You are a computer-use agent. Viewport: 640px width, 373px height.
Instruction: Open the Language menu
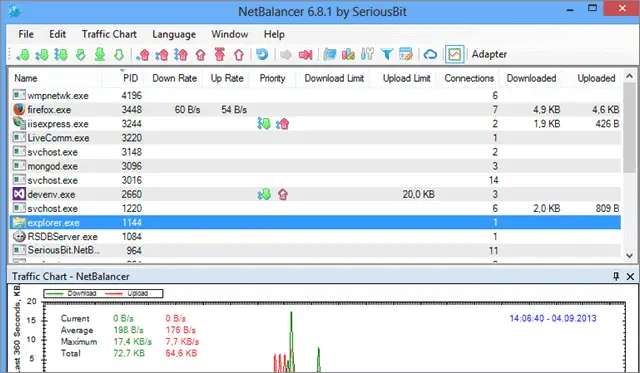(x=174, y=34)
